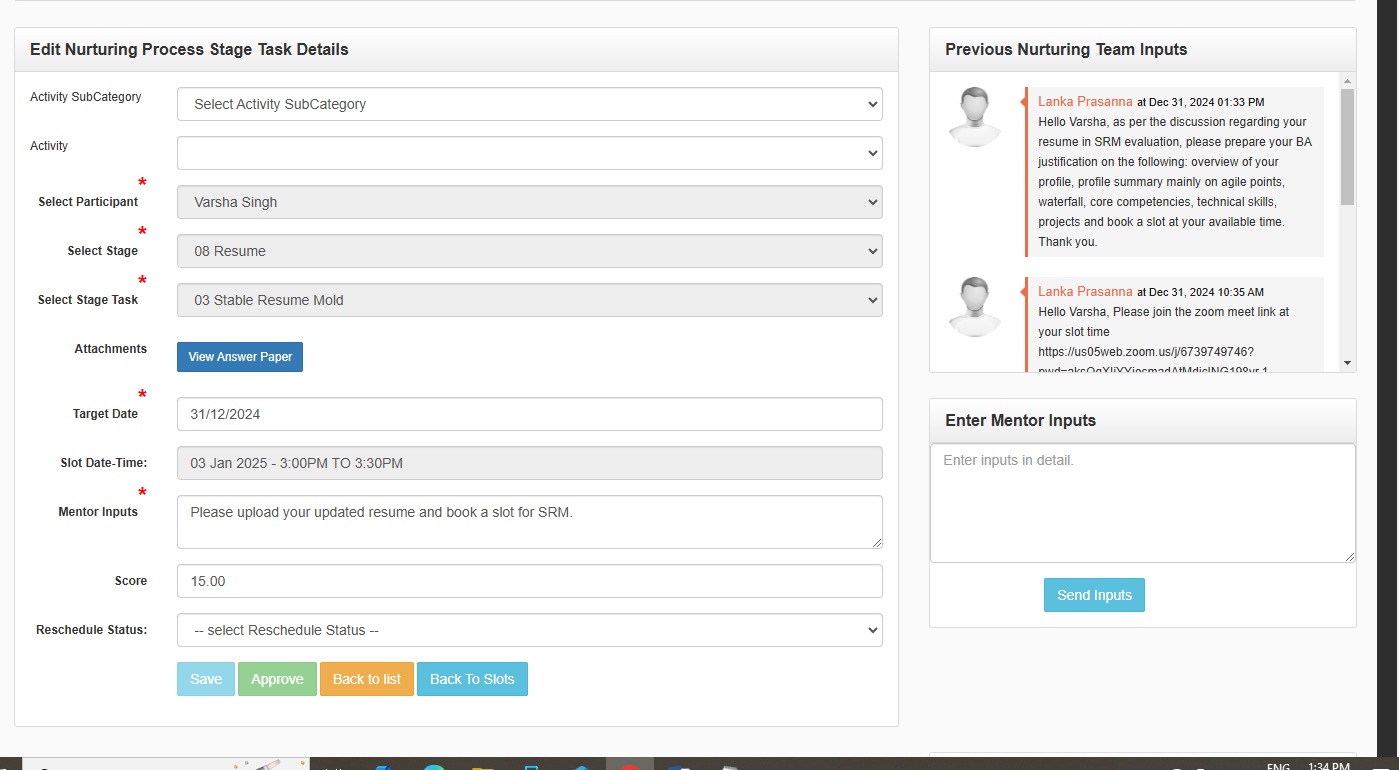Expand the empty Activity dropdown
1399x770 pixels.
coord(529,153)
